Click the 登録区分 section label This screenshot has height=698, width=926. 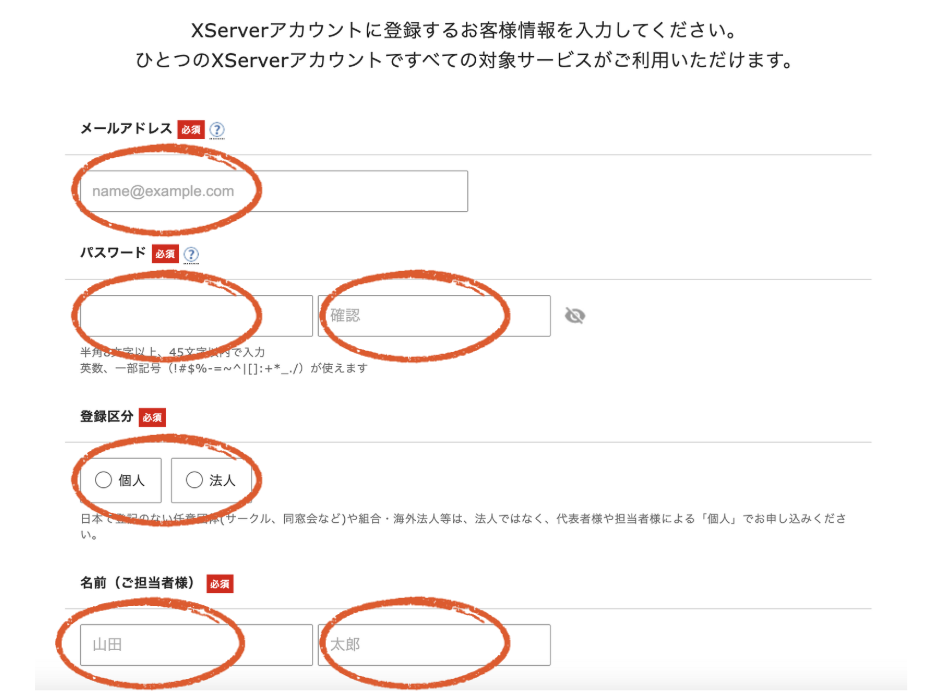[106, 417]
